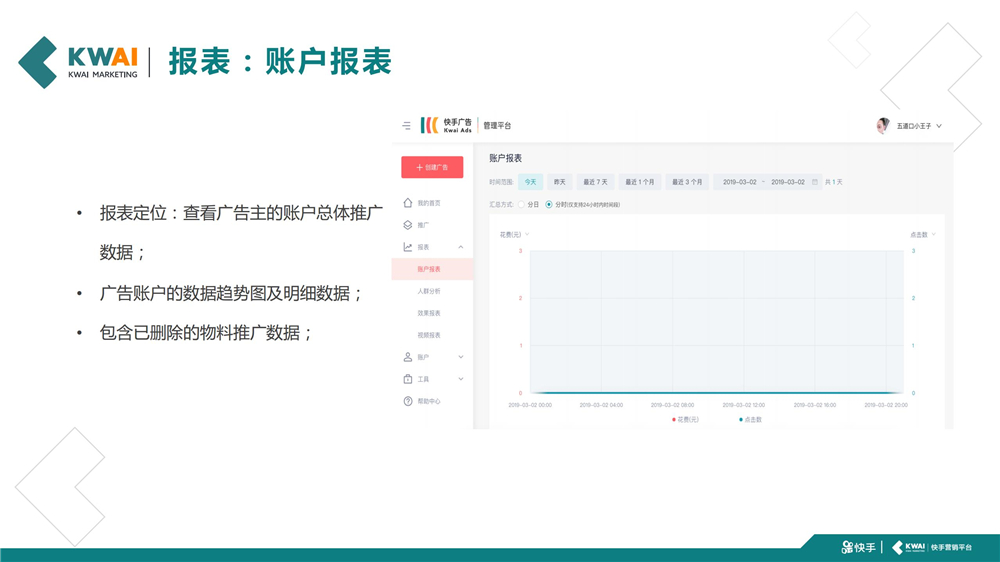This screenshot has height=562, width=1000.
Task: Click the 快手营销平台 footer logo
Action: pyautogui.click(x=932, y=547)
